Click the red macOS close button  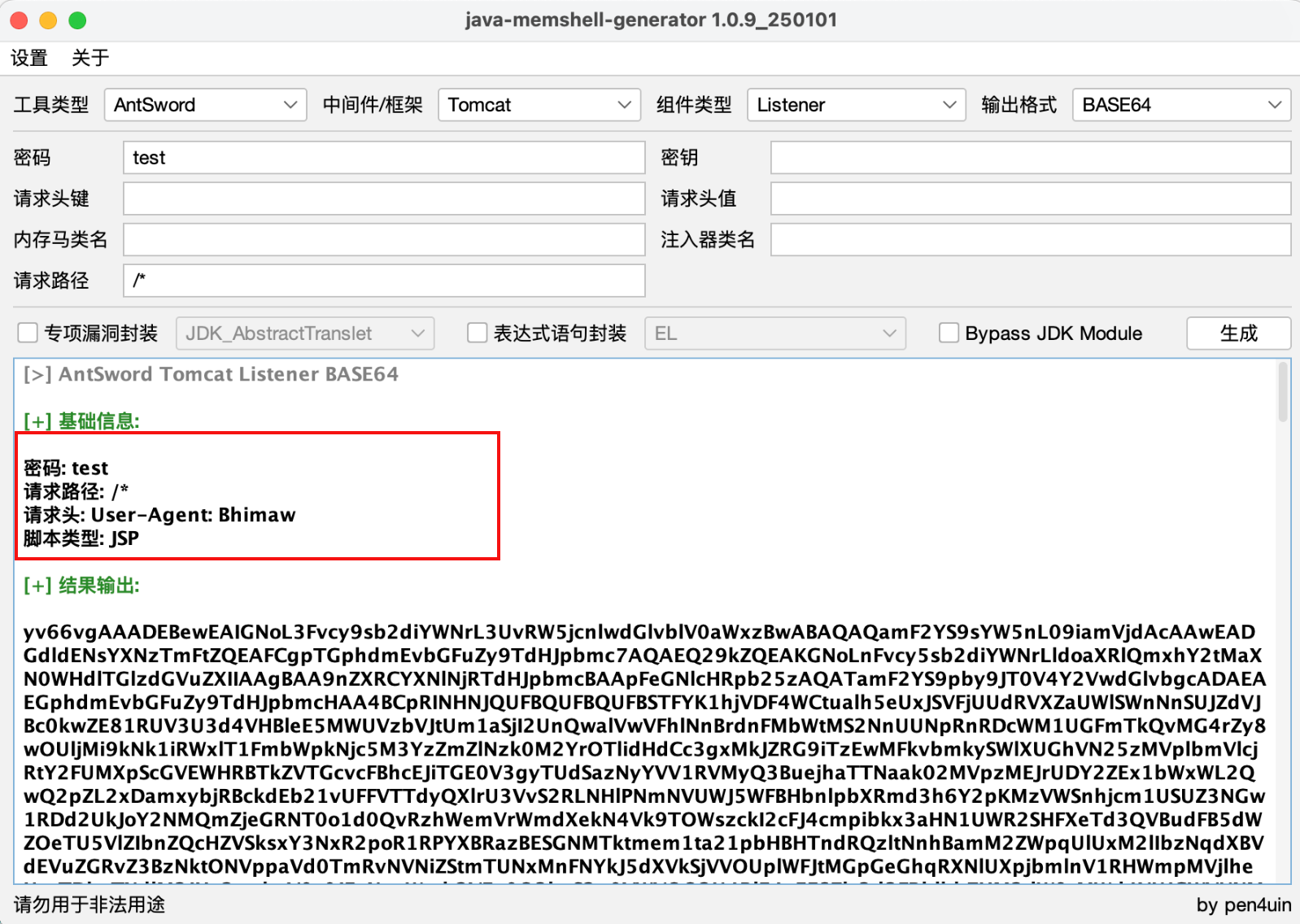coord(19,20)
